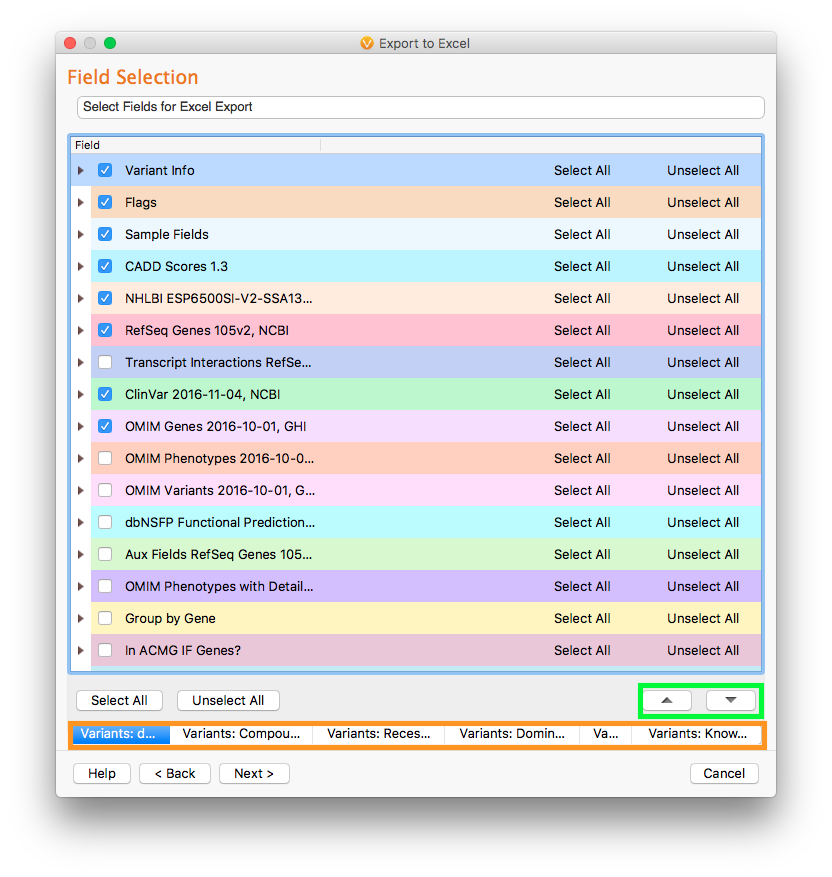
Task: Expand the dbNSFP Functional Prediction group
Action: [x=81, y=522]
